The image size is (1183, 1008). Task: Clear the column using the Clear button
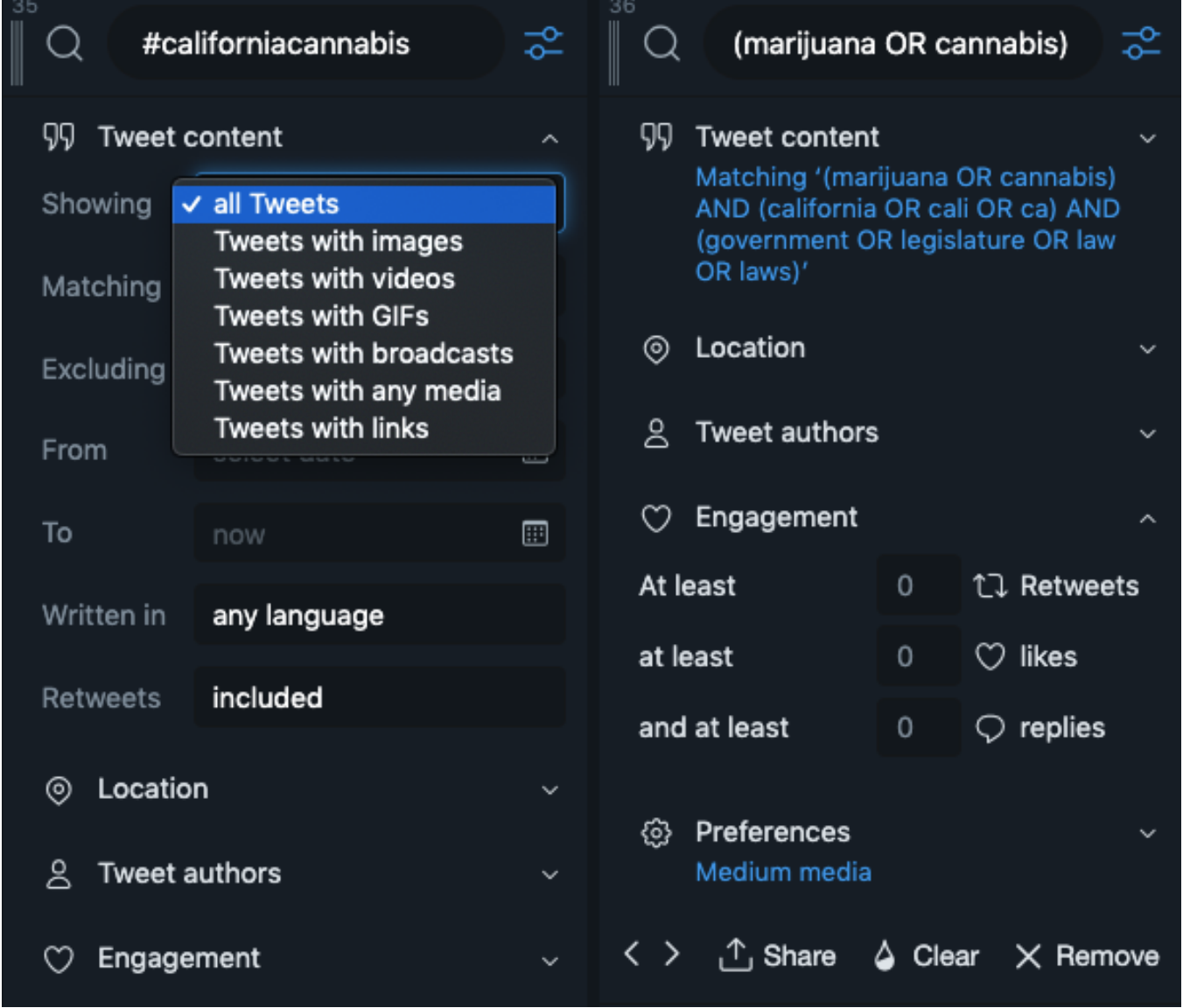click(x=927, y=955)
